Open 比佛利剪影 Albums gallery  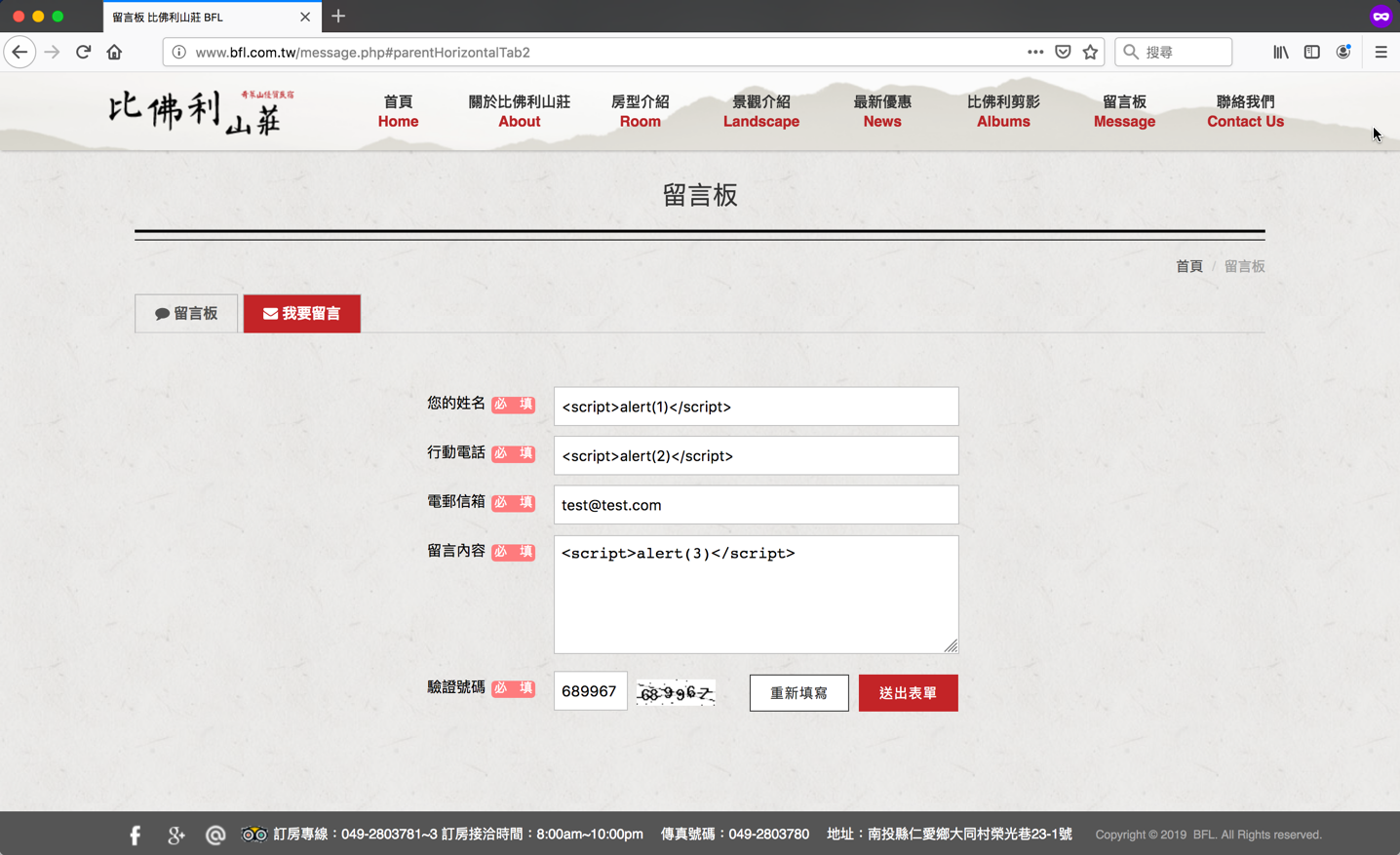click(1003, 111)
